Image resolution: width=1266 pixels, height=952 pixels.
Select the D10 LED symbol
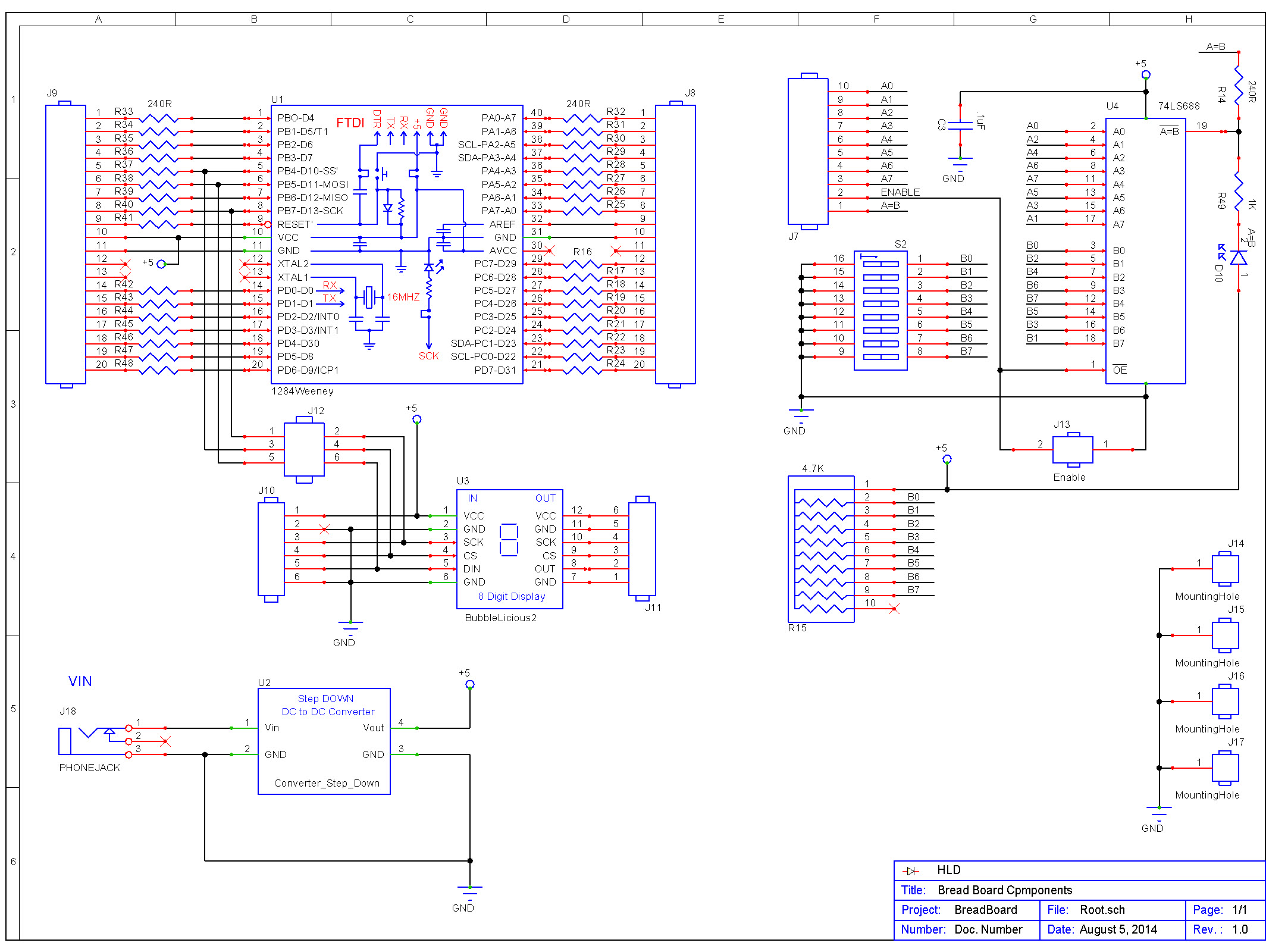click(1238, 258)
